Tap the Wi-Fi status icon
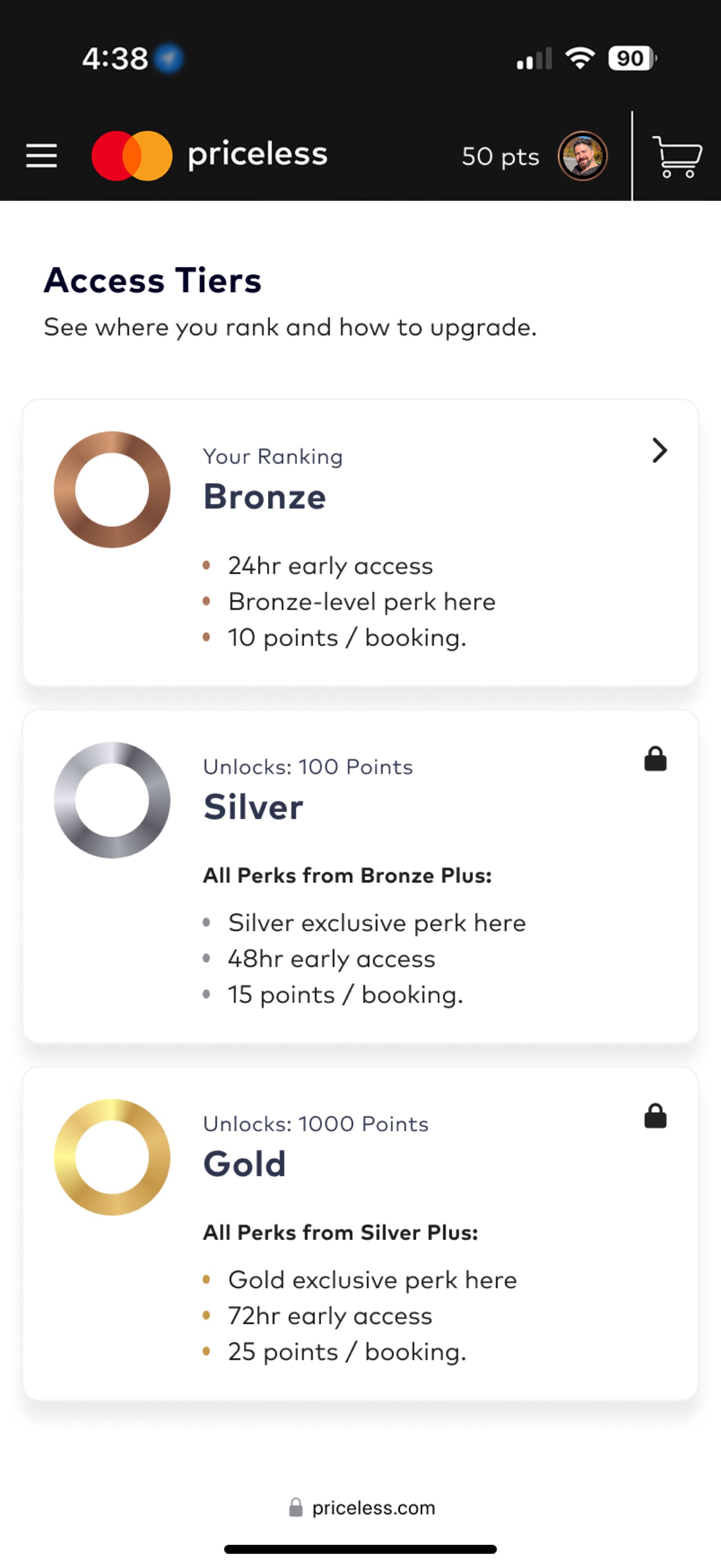 click(580, 58)
